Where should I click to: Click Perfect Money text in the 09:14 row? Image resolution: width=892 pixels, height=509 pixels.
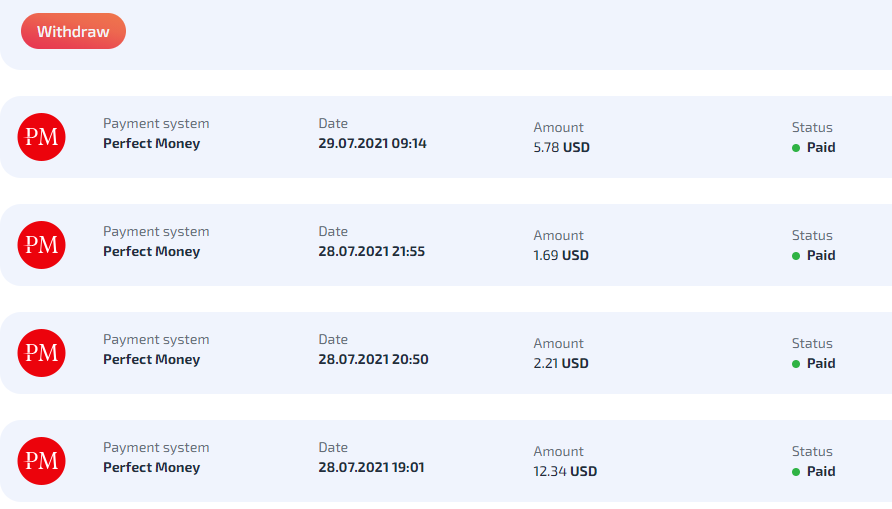pyautogui.click(x=151, y=143)
